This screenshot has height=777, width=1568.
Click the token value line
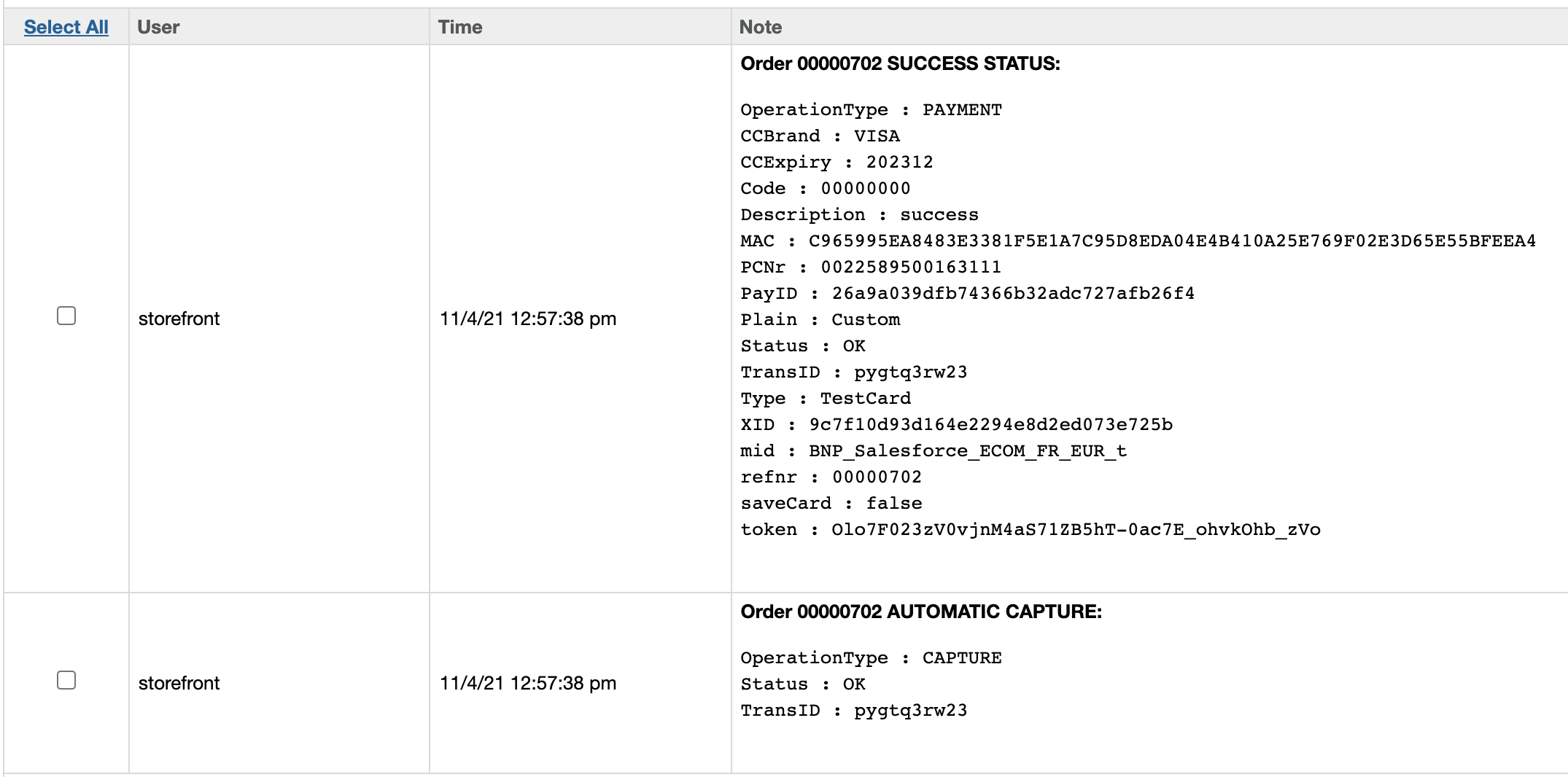(x=1030, y=529)
